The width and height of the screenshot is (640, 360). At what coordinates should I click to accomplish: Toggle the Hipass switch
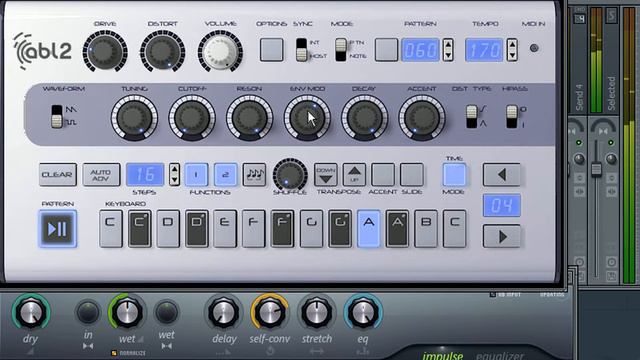[x=511, y=116]
